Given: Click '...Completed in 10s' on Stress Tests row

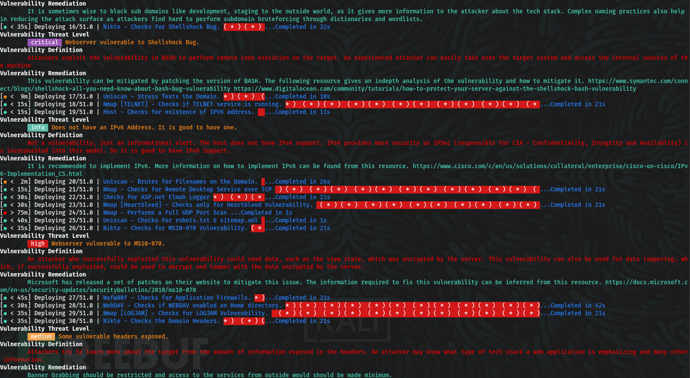Looking at the screenshot, I should [297, 96].
